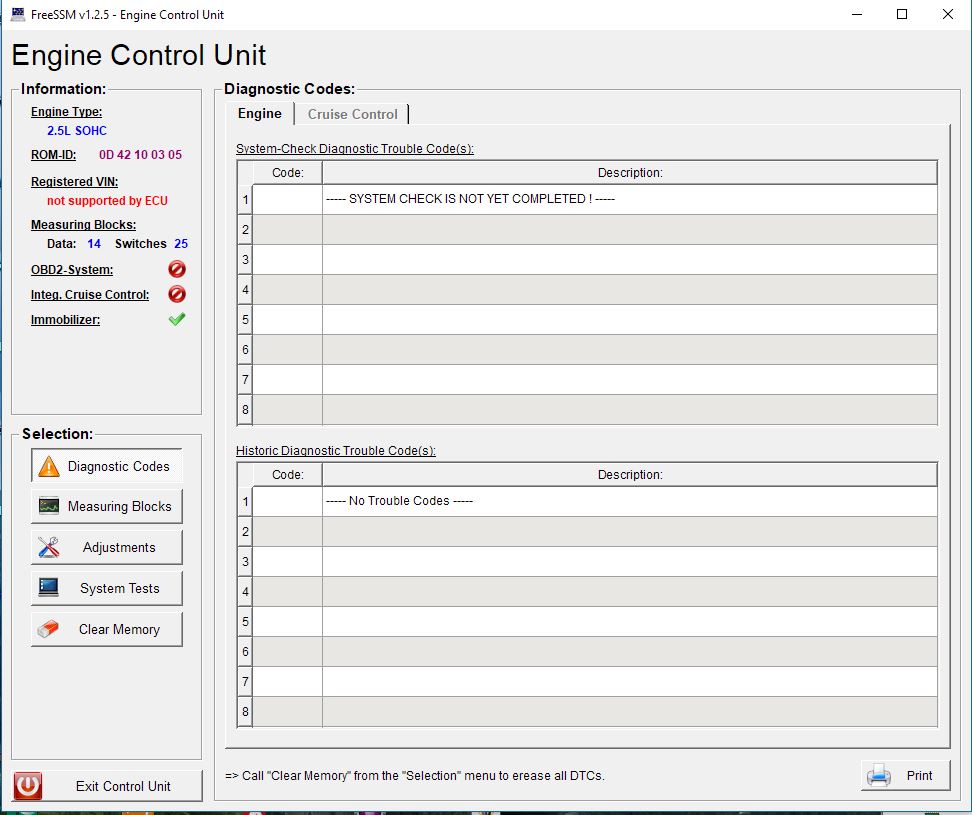Click the printer icon on Print button
The image size is (972, 815).
click(x=879, y=776)
